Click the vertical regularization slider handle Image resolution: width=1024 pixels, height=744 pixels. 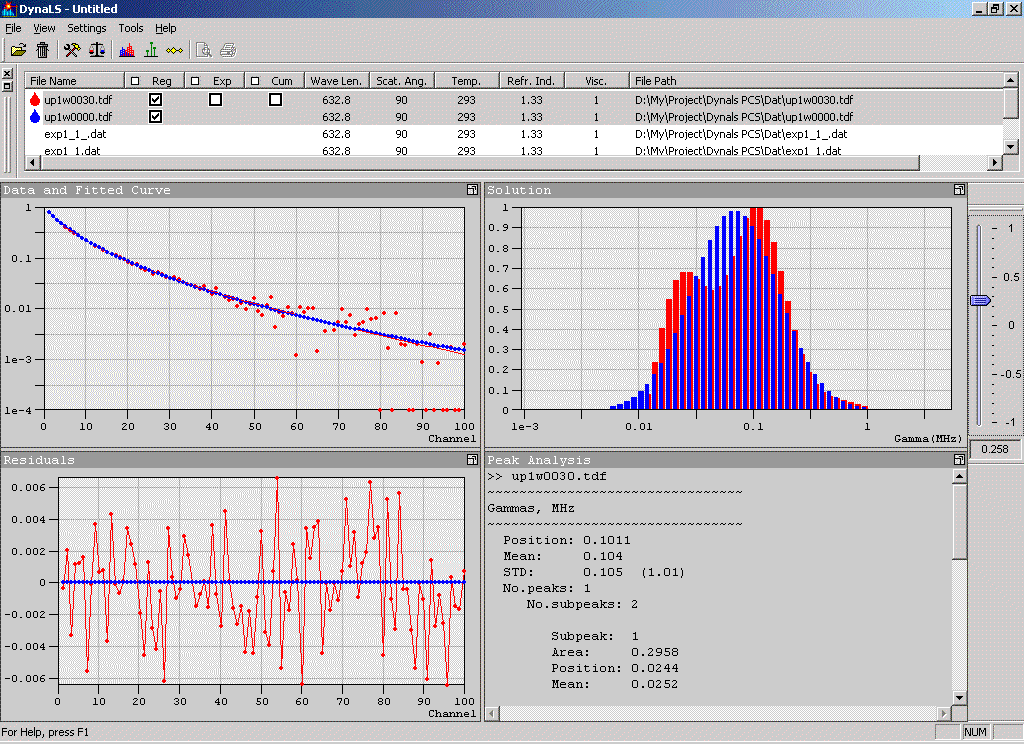(x=981, y=300)
